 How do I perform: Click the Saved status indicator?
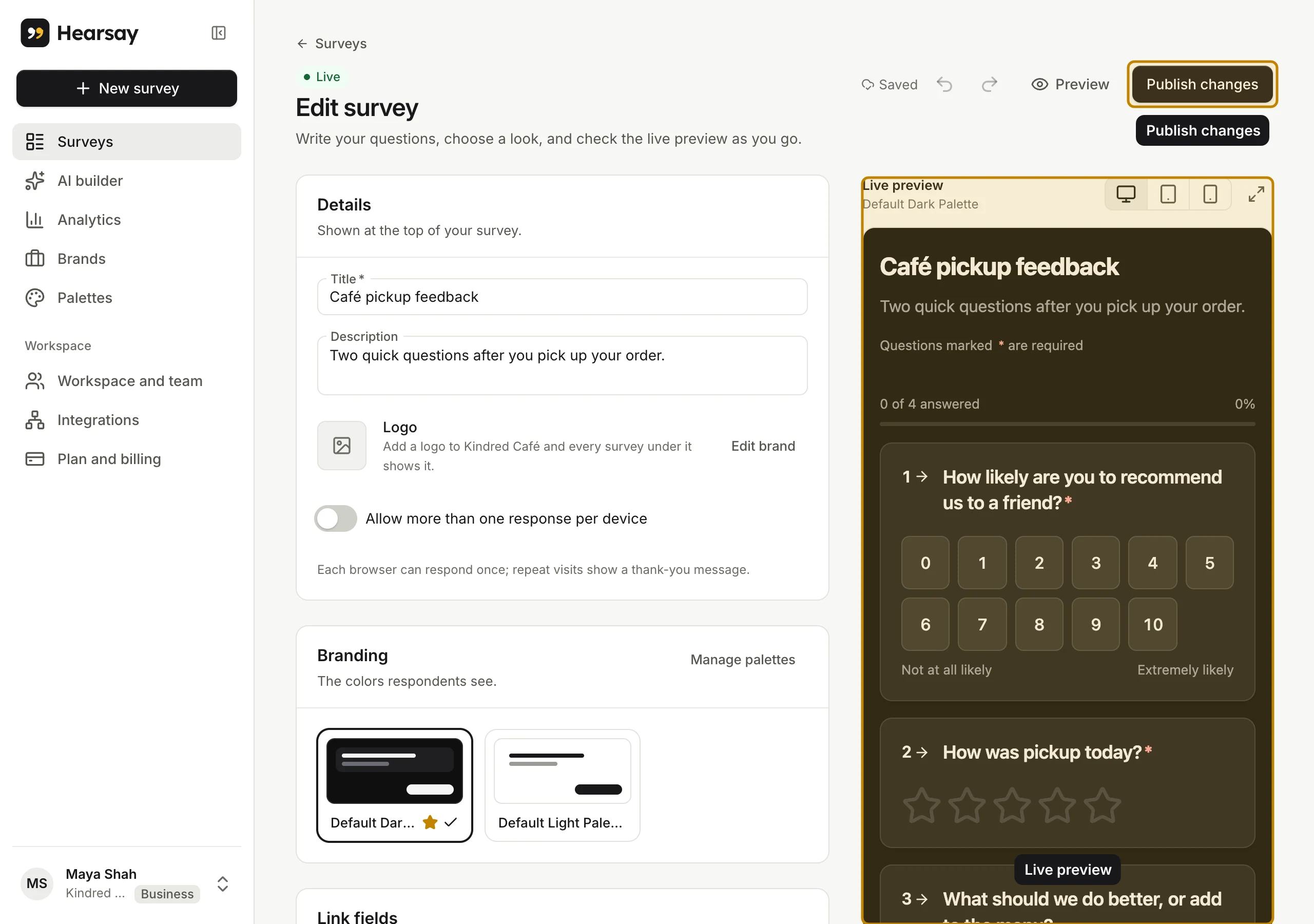890,85
